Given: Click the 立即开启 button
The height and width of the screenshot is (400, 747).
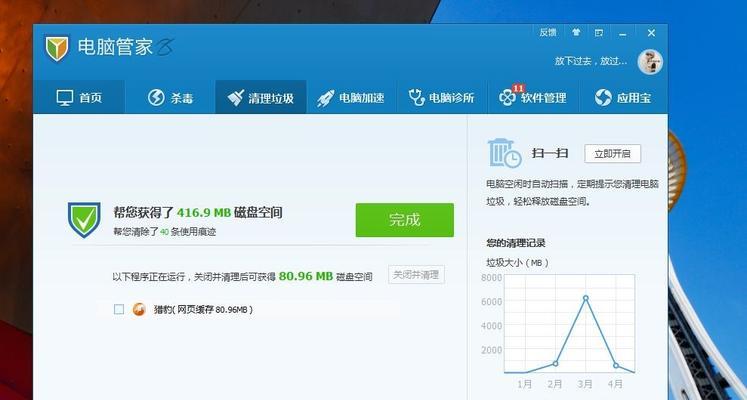Looking at the screenshot, I should pos(613,154).
